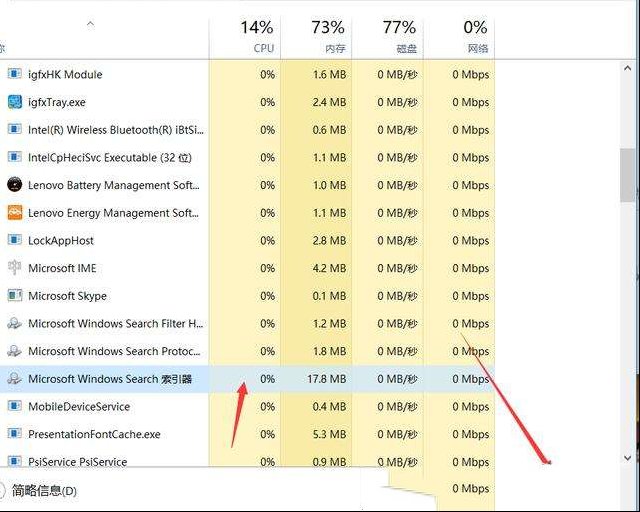Image resolution: width=640 pixels, height=512 pixels.
Task: Click the 4.2 MB memory value
Action: pyautogui.click(x=329, y=268)
